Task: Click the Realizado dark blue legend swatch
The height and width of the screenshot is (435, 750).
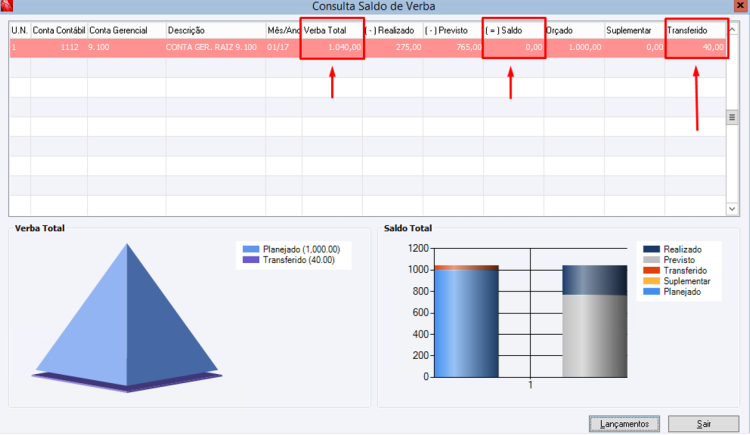Action: (x=651, y=249)
